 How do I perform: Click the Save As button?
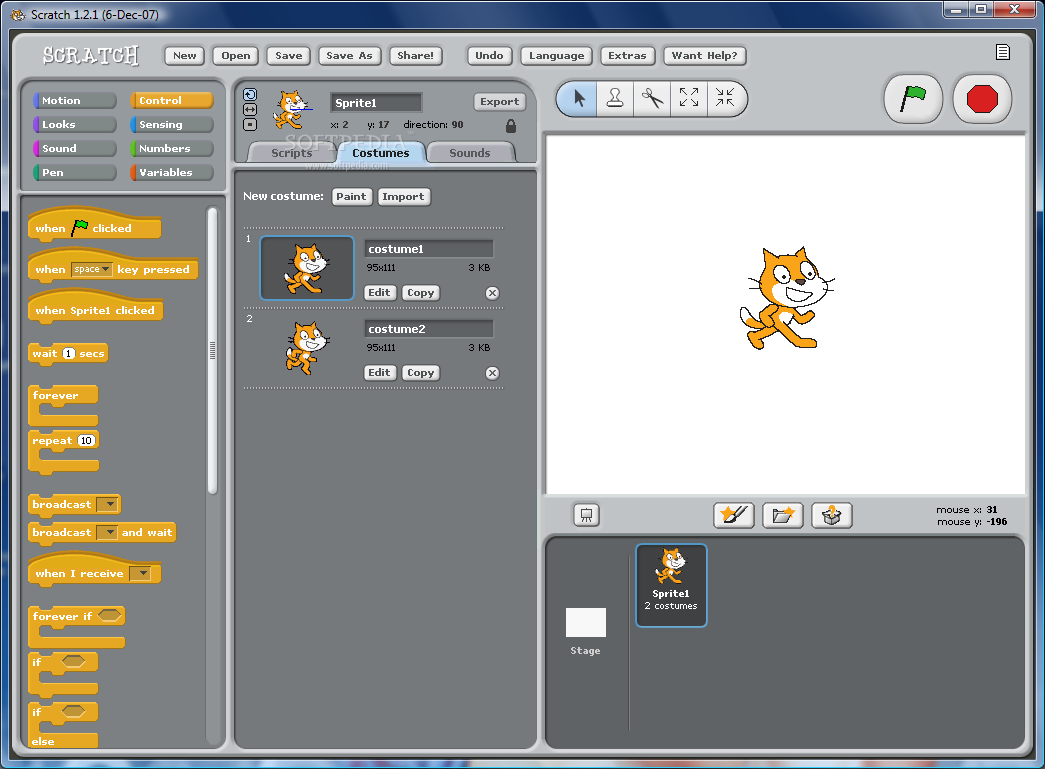(x=349, y=56)
